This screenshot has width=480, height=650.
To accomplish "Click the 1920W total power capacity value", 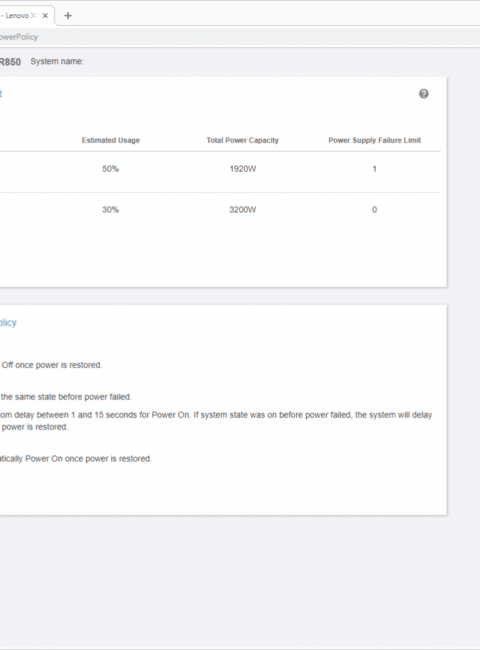I will (x=243, y=169).
